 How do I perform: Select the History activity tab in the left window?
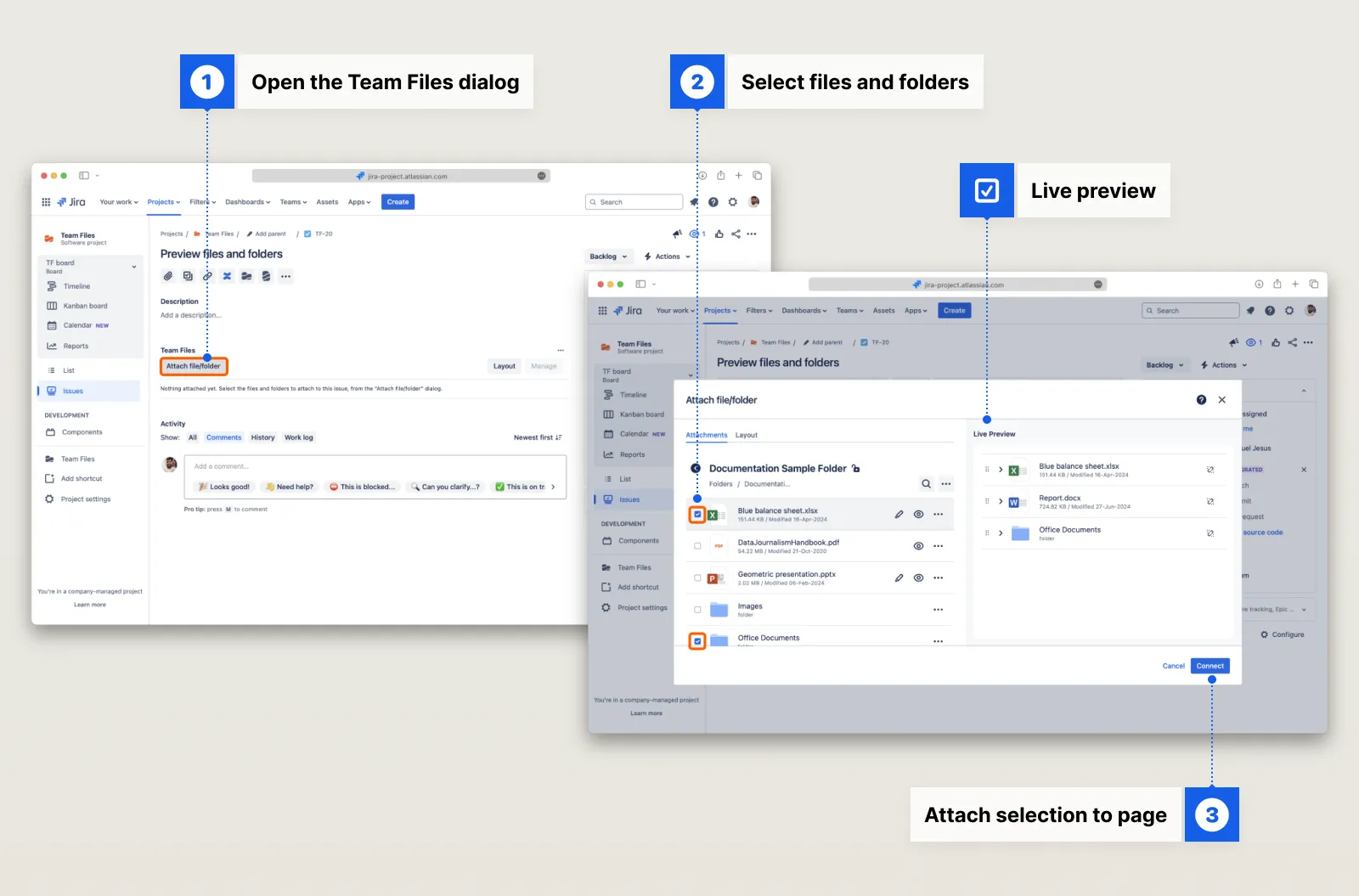(x=262, y=437)
